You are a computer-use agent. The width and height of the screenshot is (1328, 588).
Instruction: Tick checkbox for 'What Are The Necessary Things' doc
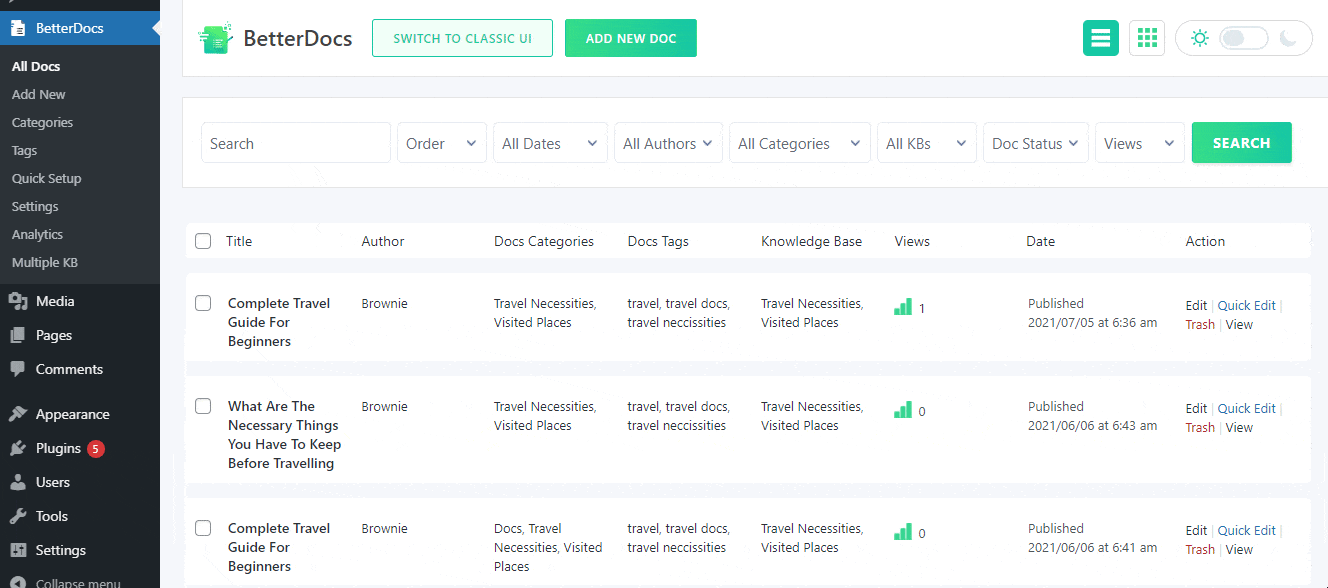click(203, 406)
